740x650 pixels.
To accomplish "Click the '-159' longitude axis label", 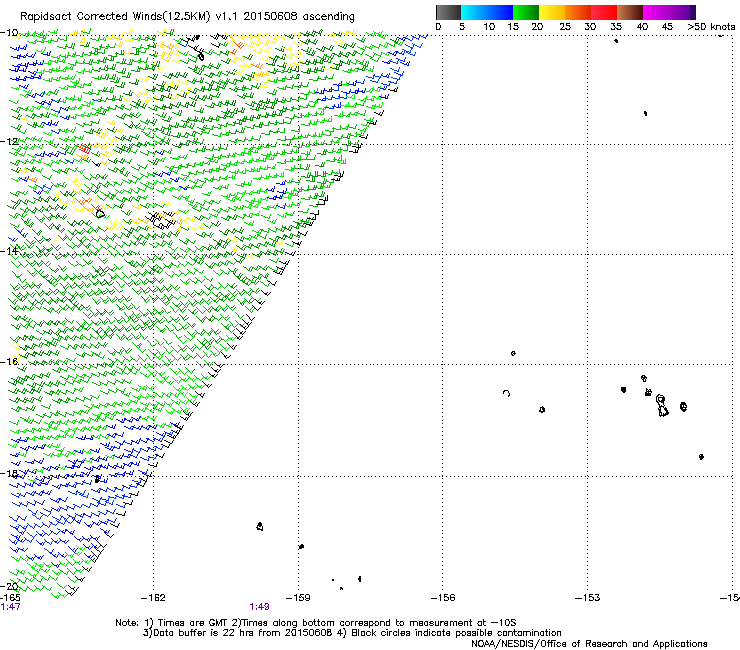I will (298, 598).
